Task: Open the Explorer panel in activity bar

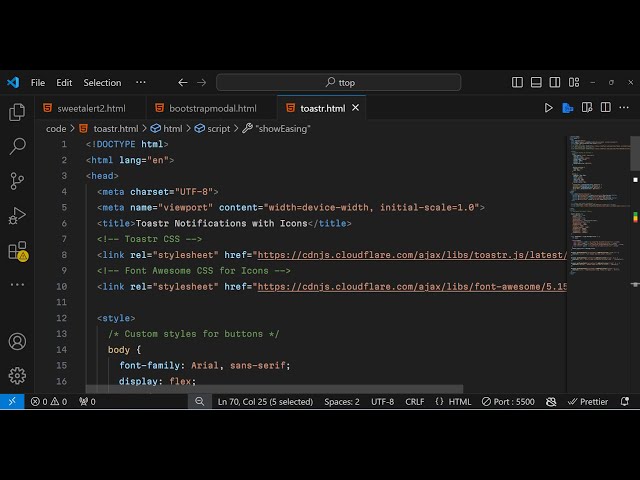Action: pos(17,113)
